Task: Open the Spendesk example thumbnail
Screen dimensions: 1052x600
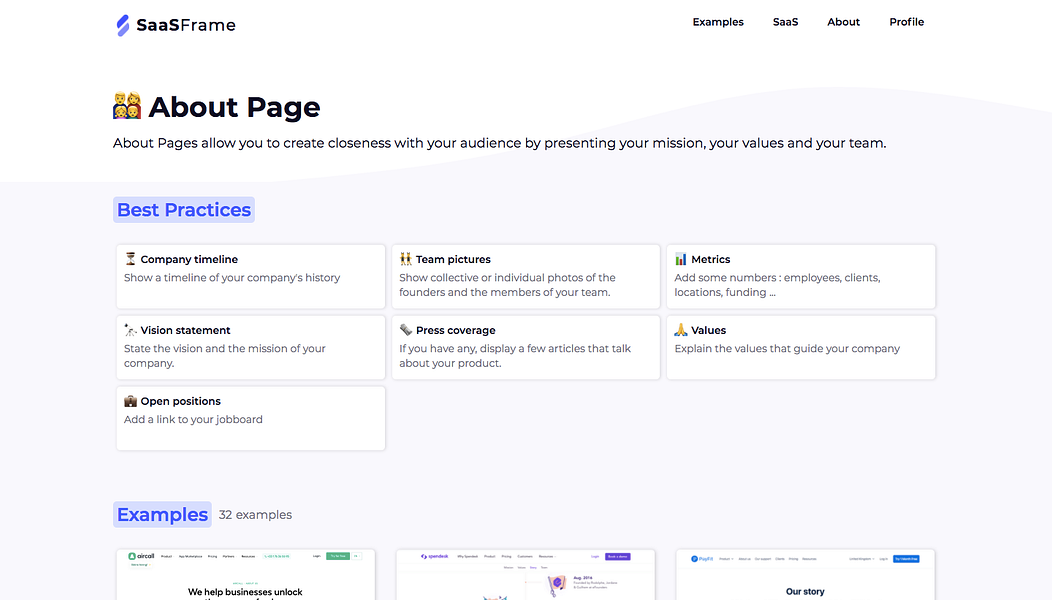Action: 525,574
